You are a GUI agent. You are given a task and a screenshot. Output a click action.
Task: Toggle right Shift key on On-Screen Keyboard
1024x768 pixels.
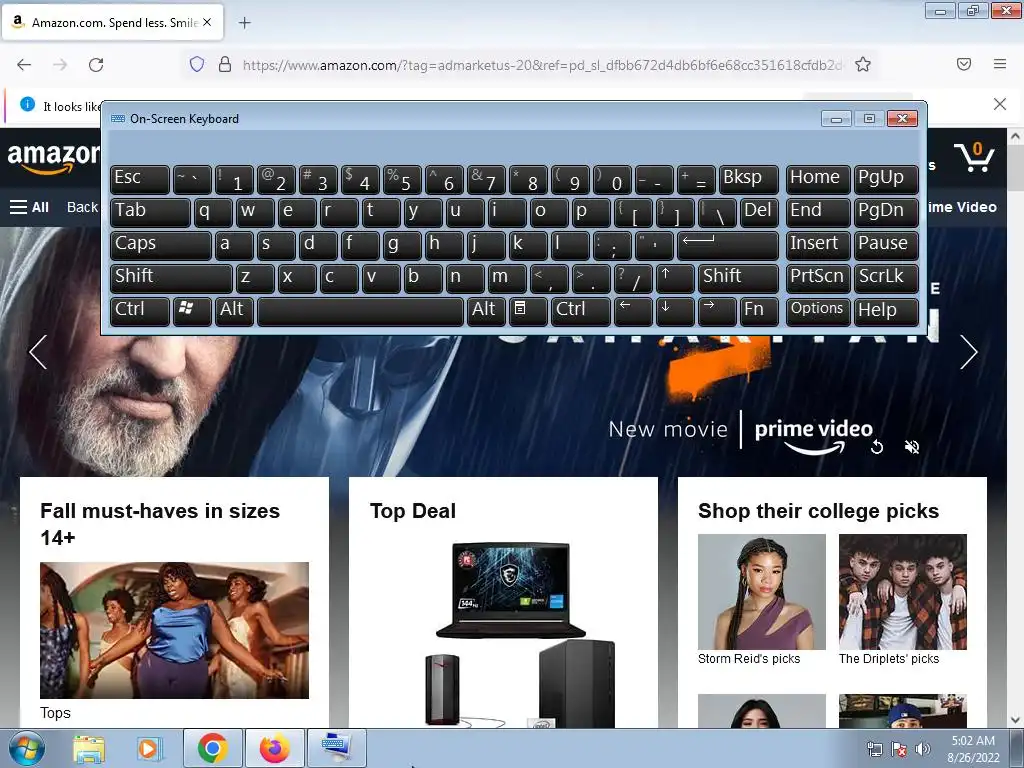[x=738, y=278]
